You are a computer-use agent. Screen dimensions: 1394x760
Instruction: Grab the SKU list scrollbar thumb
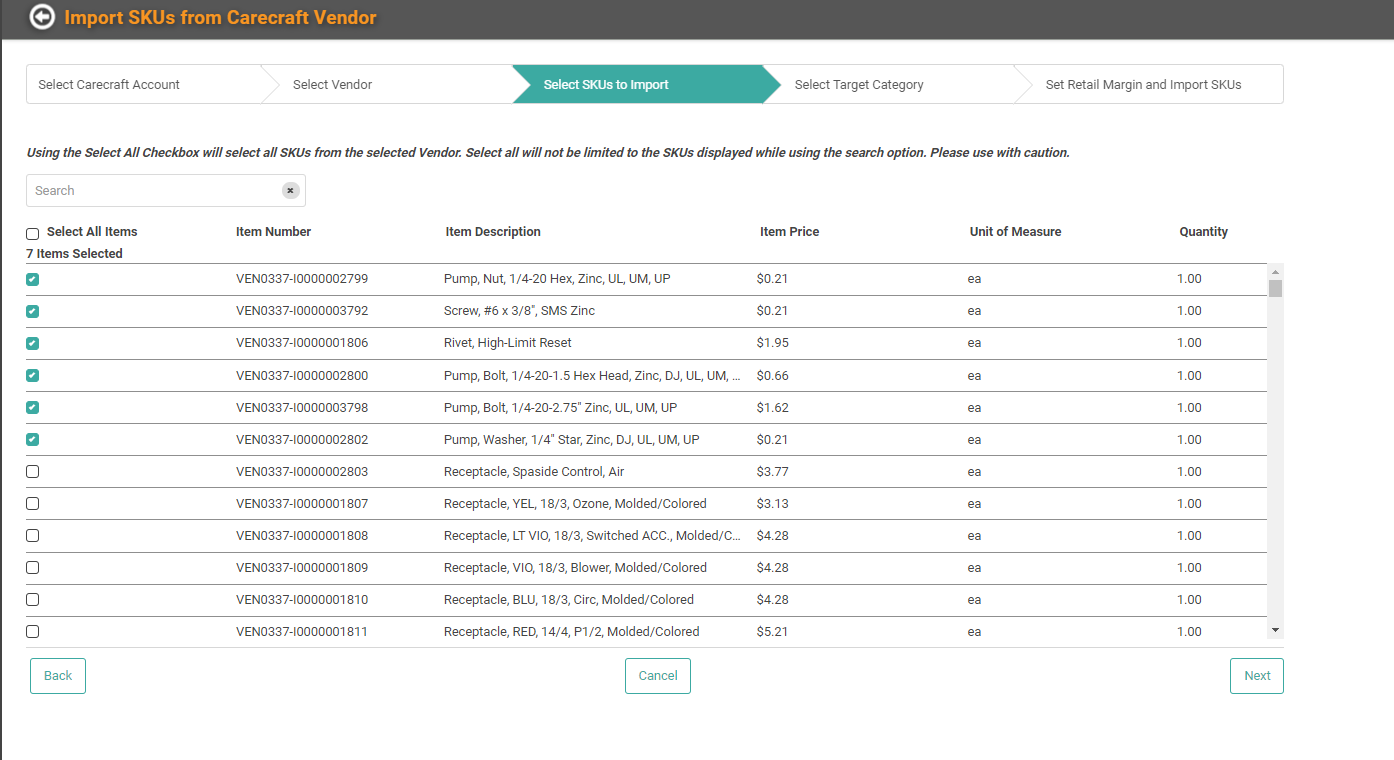point(1275,289)
